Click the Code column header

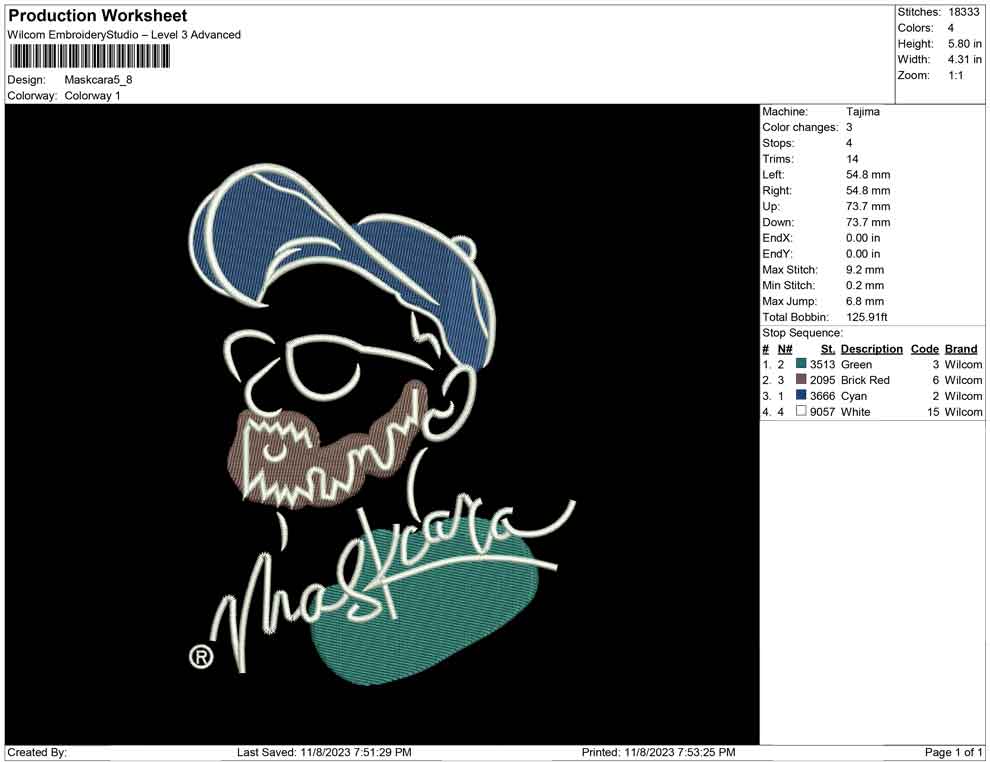925,349
